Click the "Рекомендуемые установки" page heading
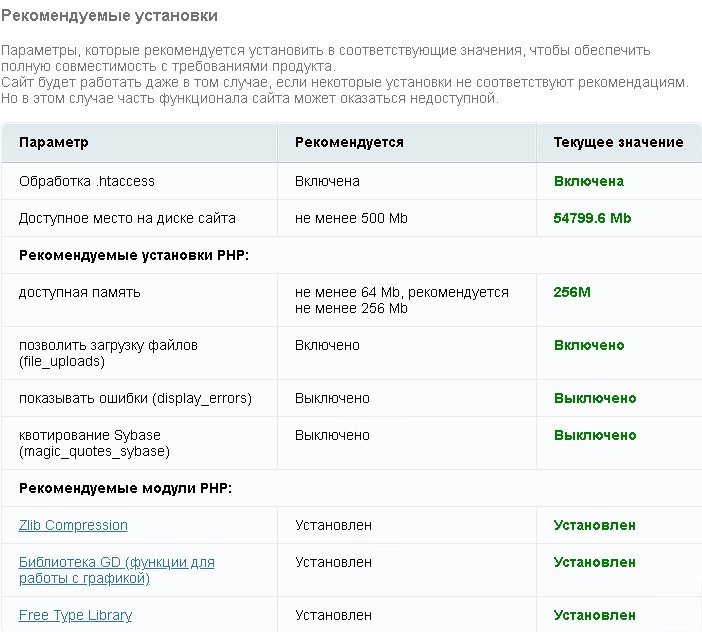702x632 pixels. pos(109,17)
